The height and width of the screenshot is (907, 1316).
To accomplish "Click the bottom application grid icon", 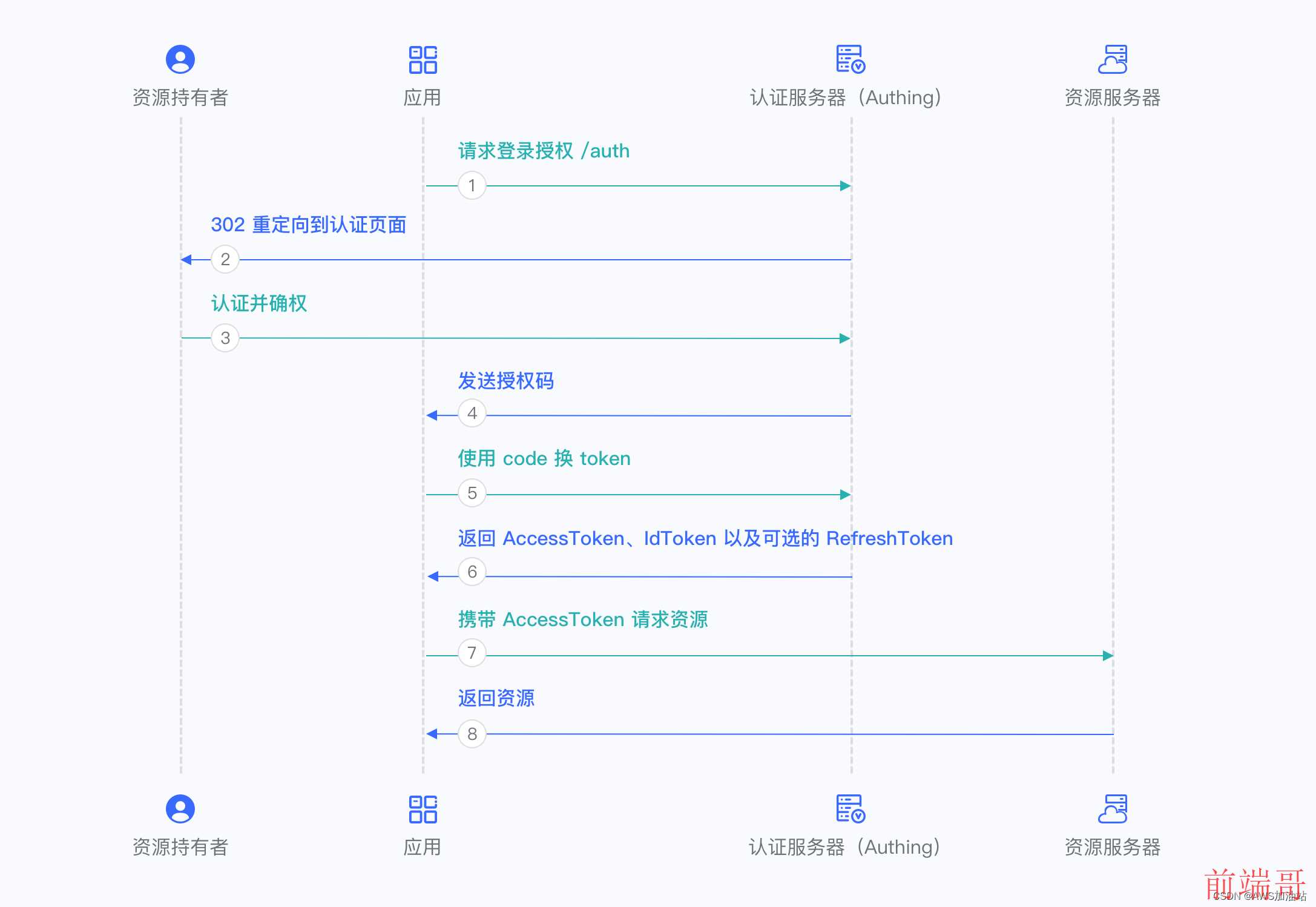I will pyautogui.click(x=423, y=809).
